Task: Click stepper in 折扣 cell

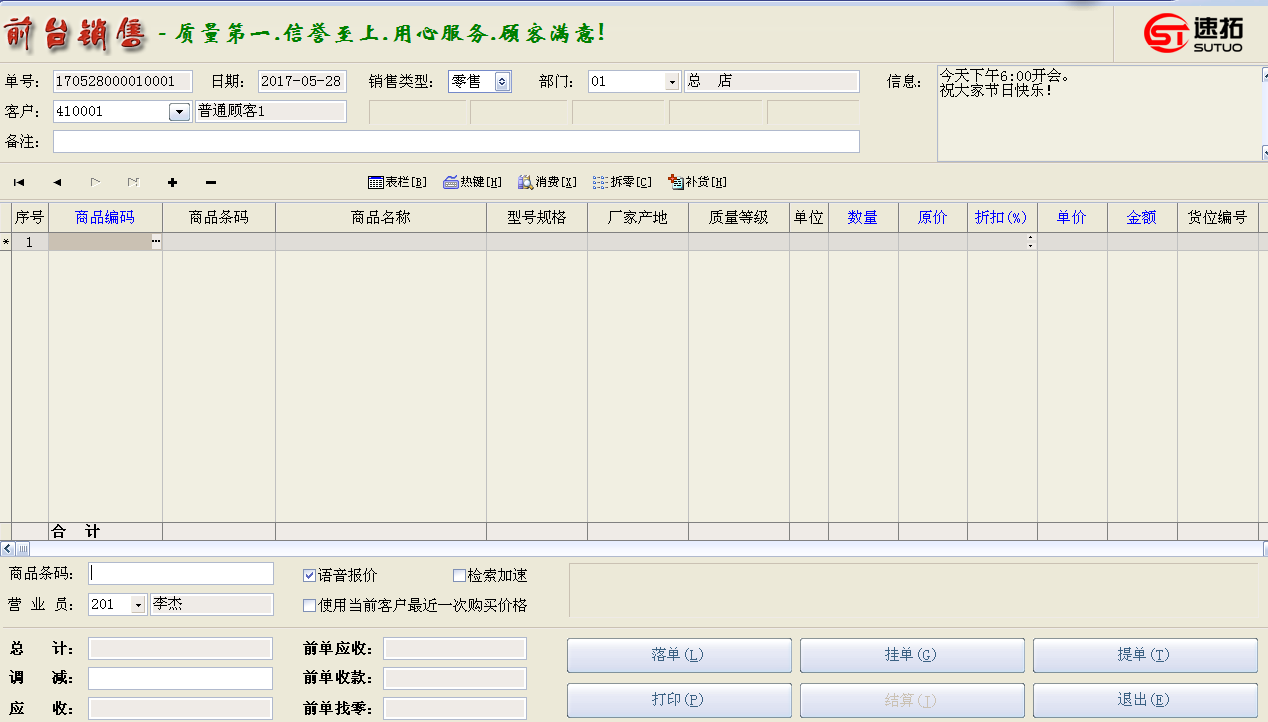Action: [1030, 242]
